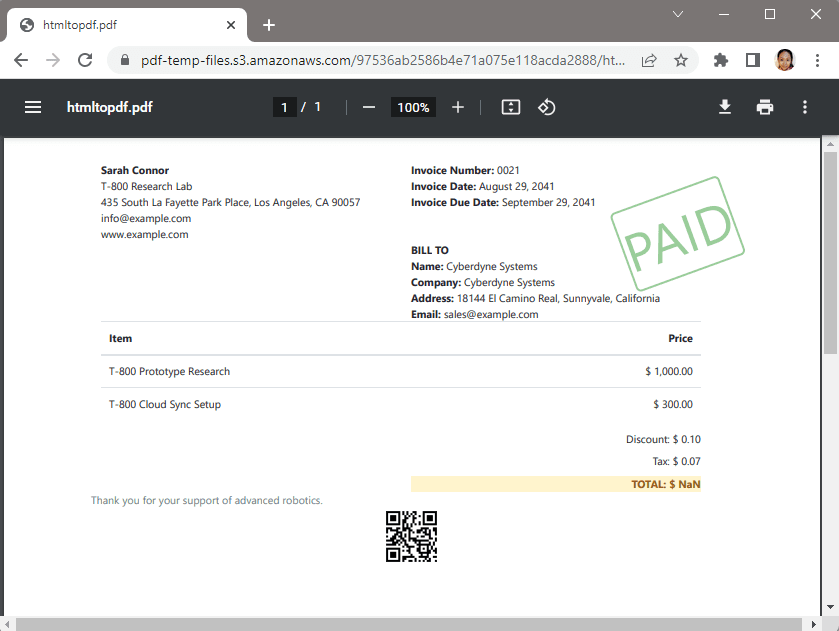
Task: Rotate the PDF page counterclockwise
Action: click(546, 107)
